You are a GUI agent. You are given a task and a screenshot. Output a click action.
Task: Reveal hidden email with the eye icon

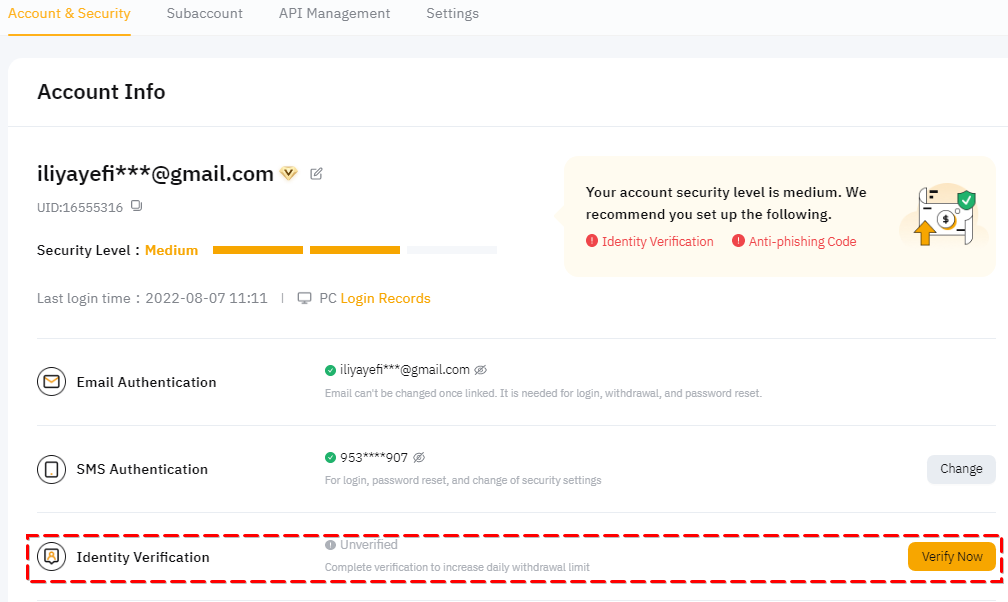[x=481, y=370]
